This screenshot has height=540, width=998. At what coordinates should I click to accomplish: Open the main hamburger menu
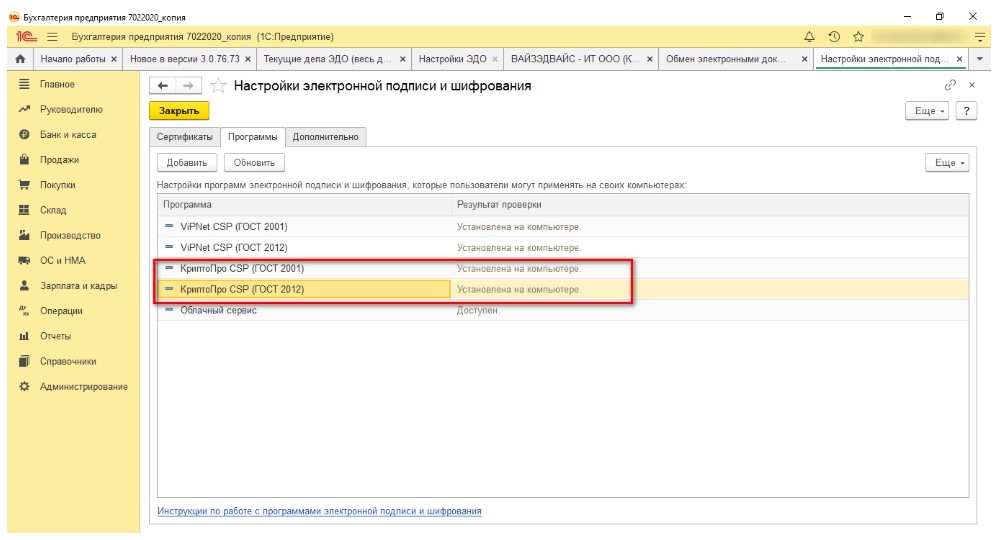(52, 37)
